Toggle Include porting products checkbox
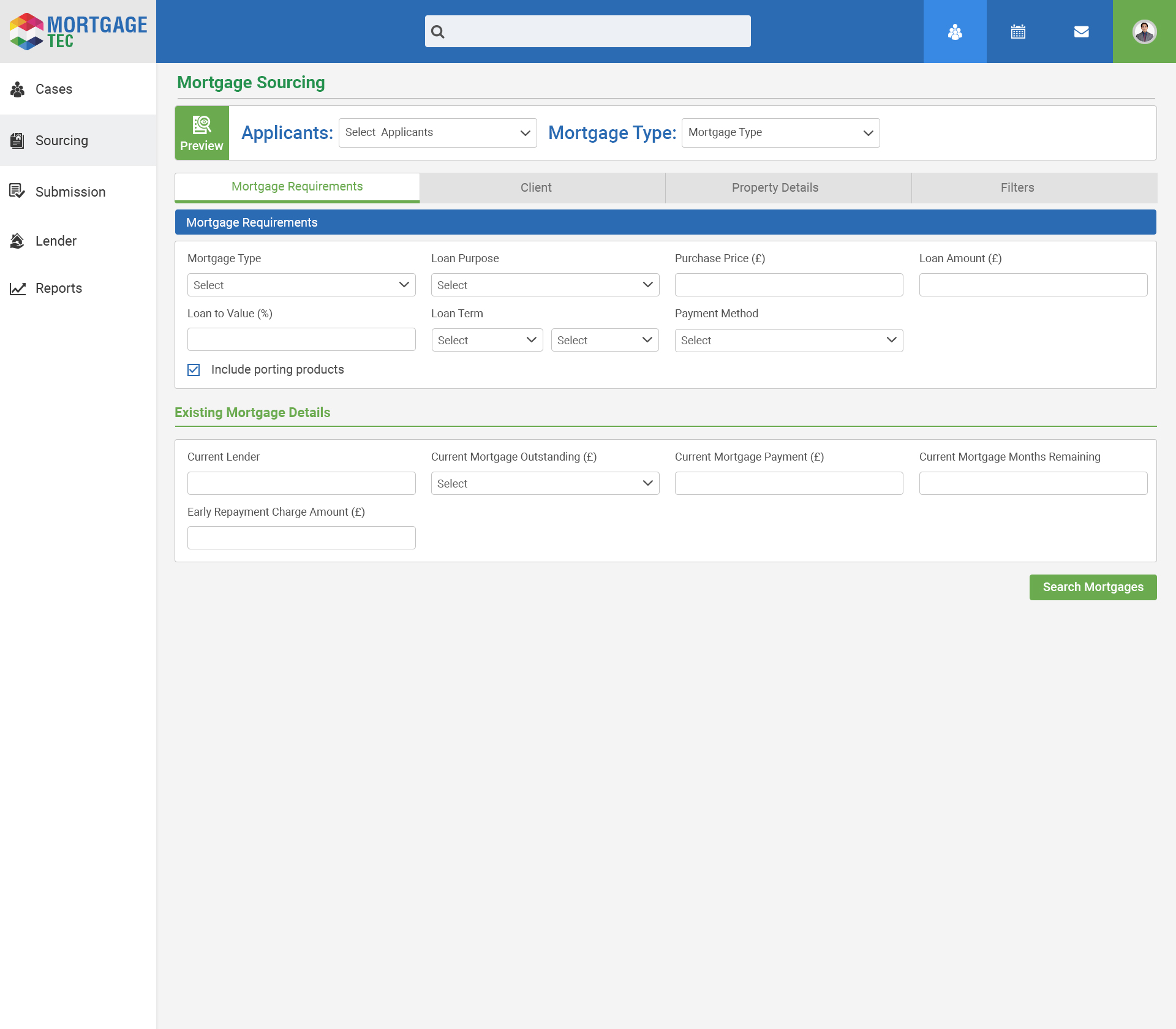1176x1029 pixels. [194, 370]
